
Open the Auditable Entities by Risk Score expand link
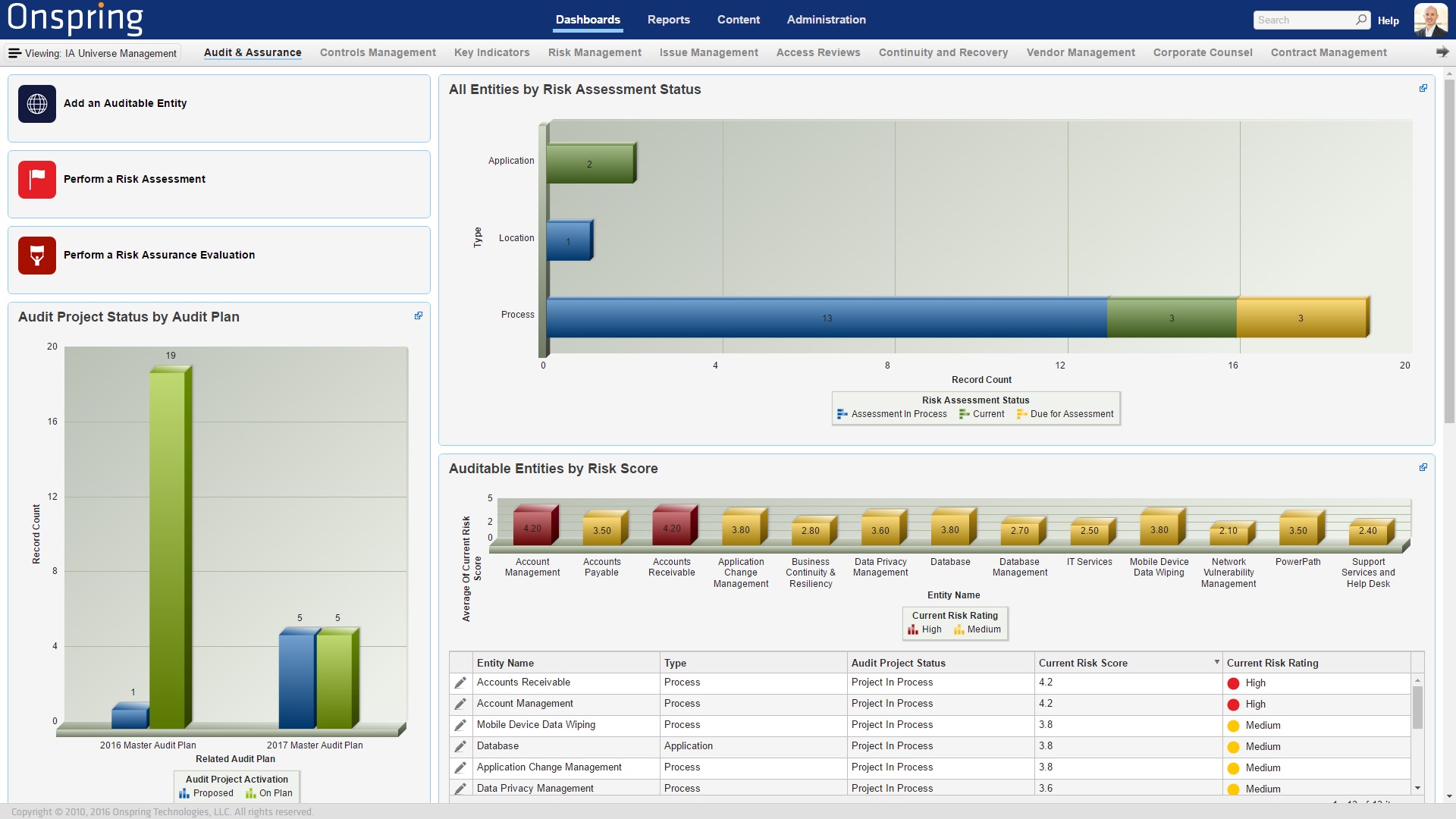(x=1424, y=467)
